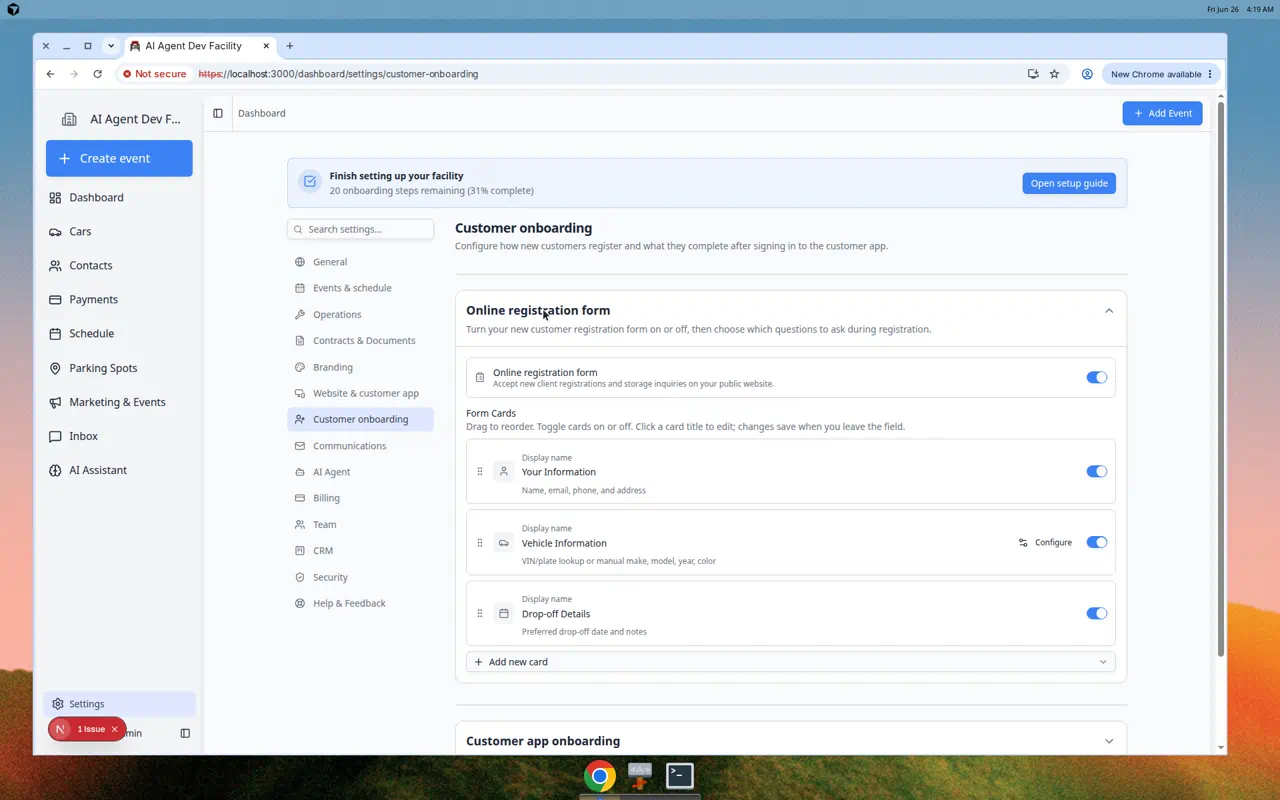Screen dimensions: 1280x800
Task: Click the Contacts sidebar icon
Action: pyautogui.click(x=55, y=265)
